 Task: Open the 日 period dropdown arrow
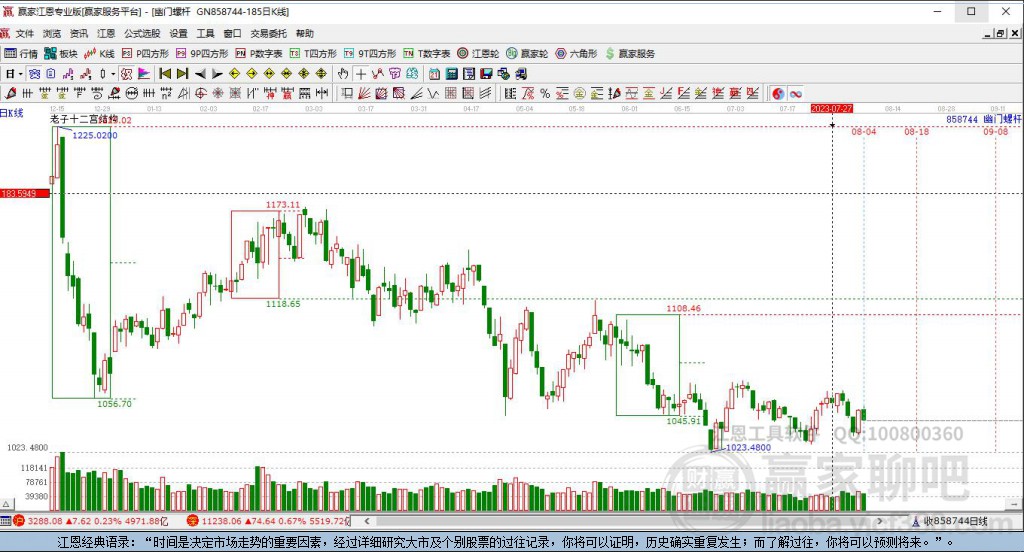pos(20,74)
